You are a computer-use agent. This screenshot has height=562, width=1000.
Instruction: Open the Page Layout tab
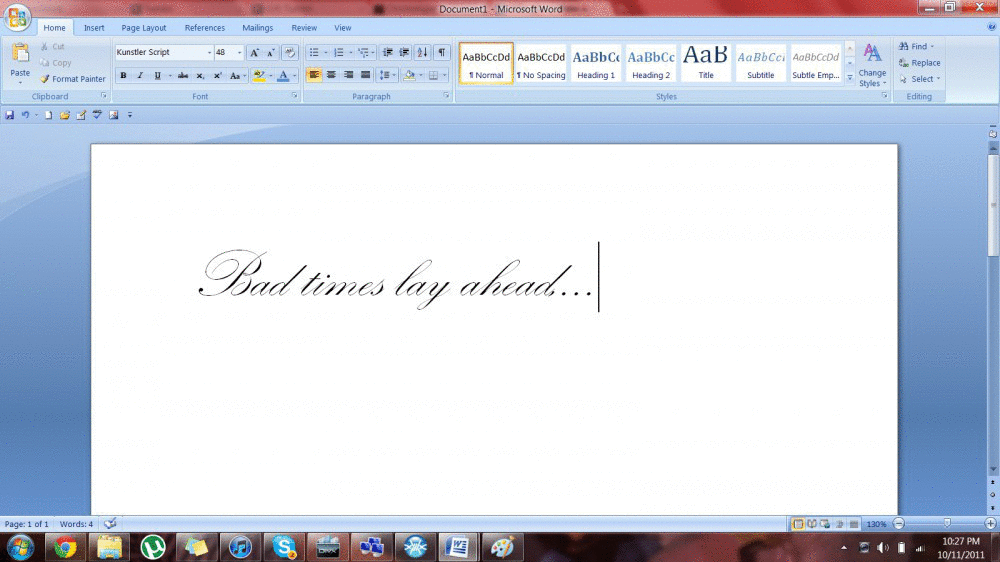click(144, 28)
